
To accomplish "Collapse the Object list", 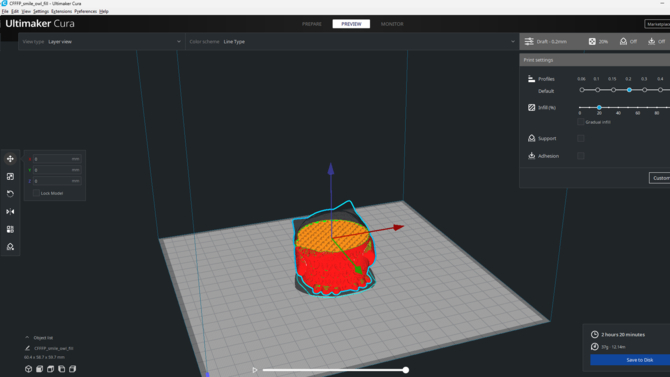I will tap(27, 337).
